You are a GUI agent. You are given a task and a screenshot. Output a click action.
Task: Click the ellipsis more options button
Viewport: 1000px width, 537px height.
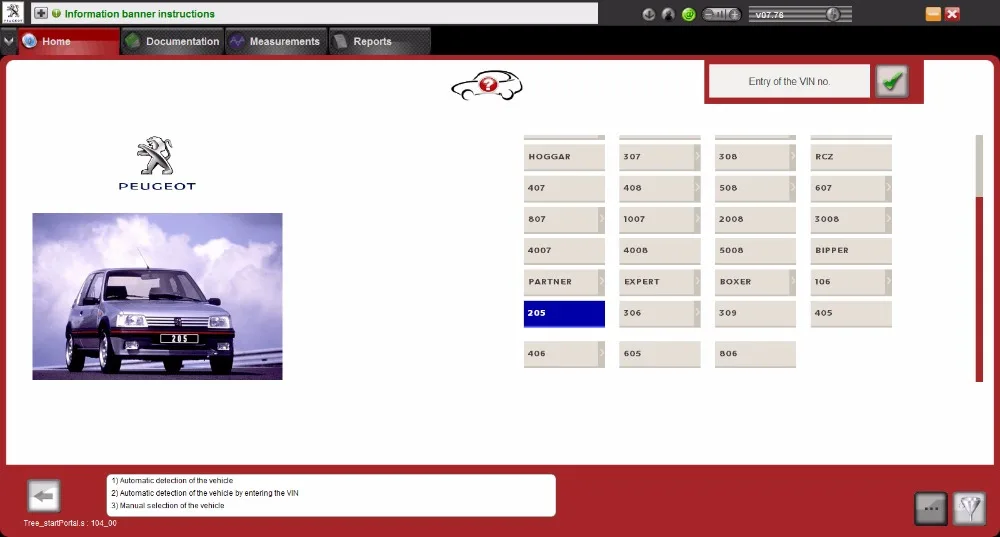pyautogui.click(x=931, y=508)
